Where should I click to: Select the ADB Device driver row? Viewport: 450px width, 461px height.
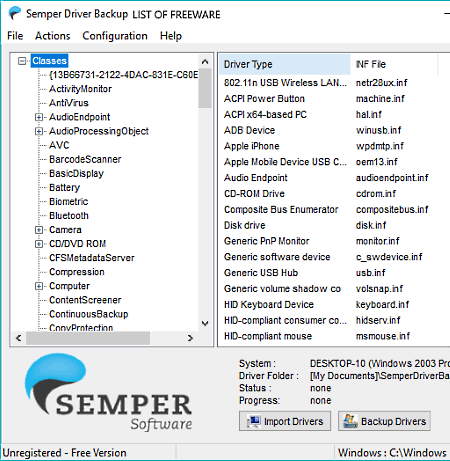pyautogui.click(x=249, y=130)
